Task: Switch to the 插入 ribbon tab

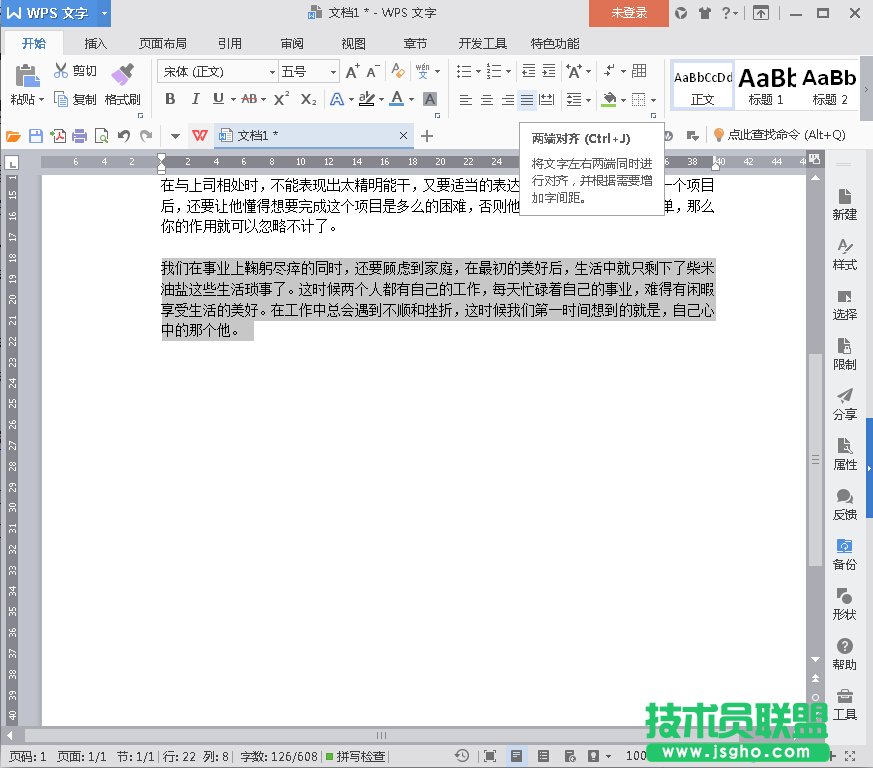Action: [96, 44]
